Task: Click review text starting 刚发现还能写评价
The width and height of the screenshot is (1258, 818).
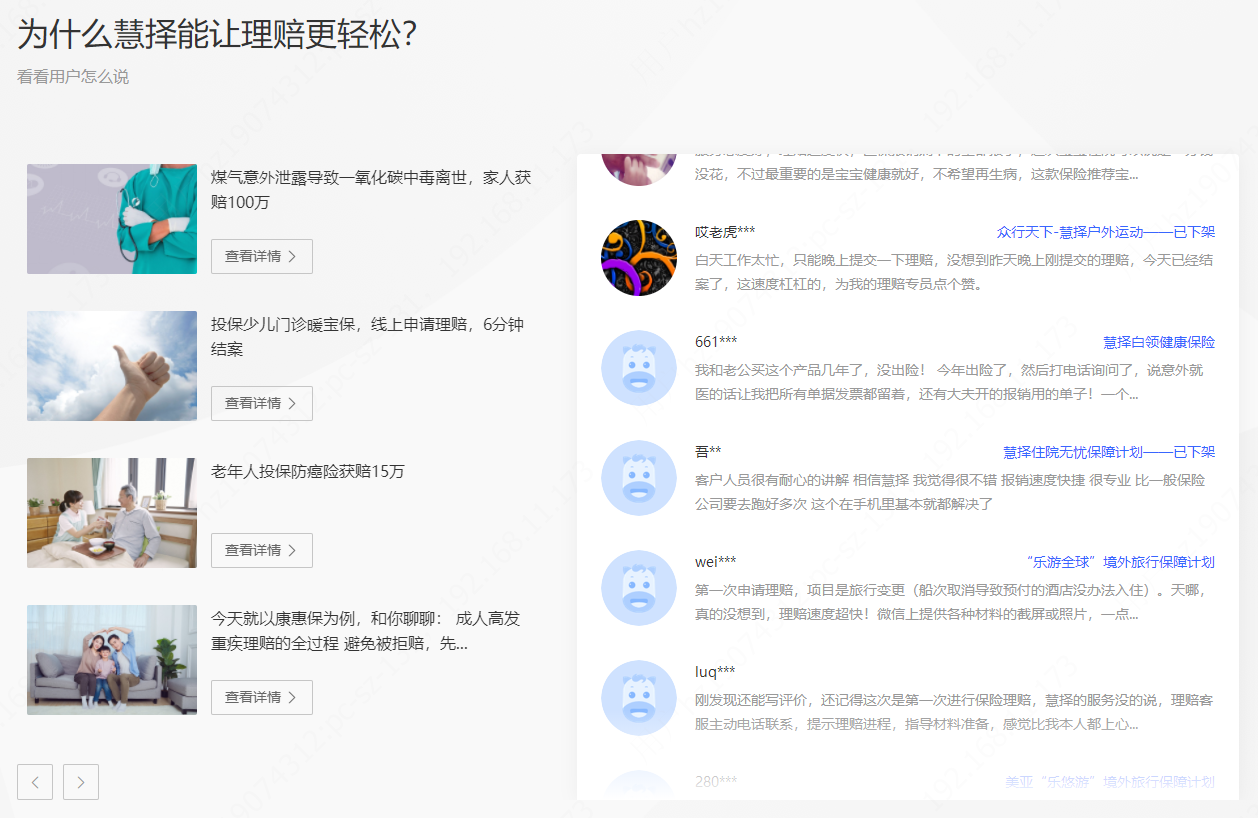Action: point(954,712)
